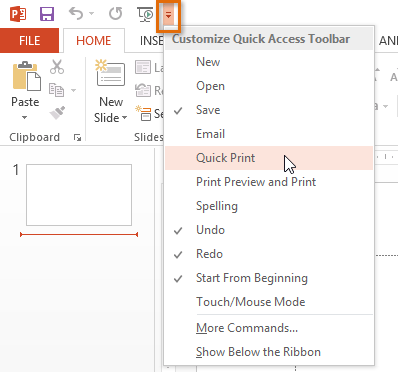Open the Copy dropdown arrow
The width and height of the screenshot is (398, 372).
(x=74, y=90)
